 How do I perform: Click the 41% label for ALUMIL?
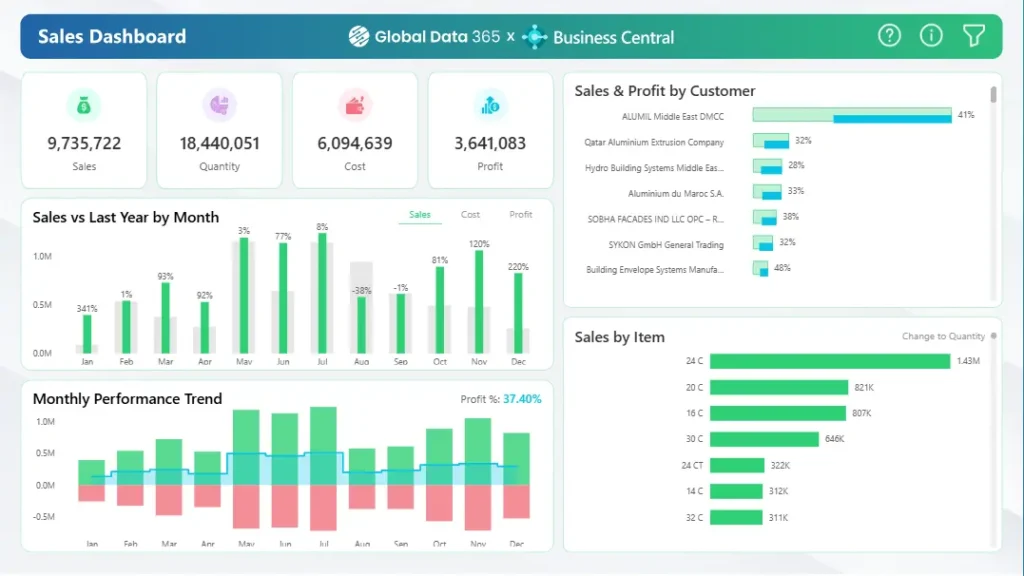(x=966, y=115)
